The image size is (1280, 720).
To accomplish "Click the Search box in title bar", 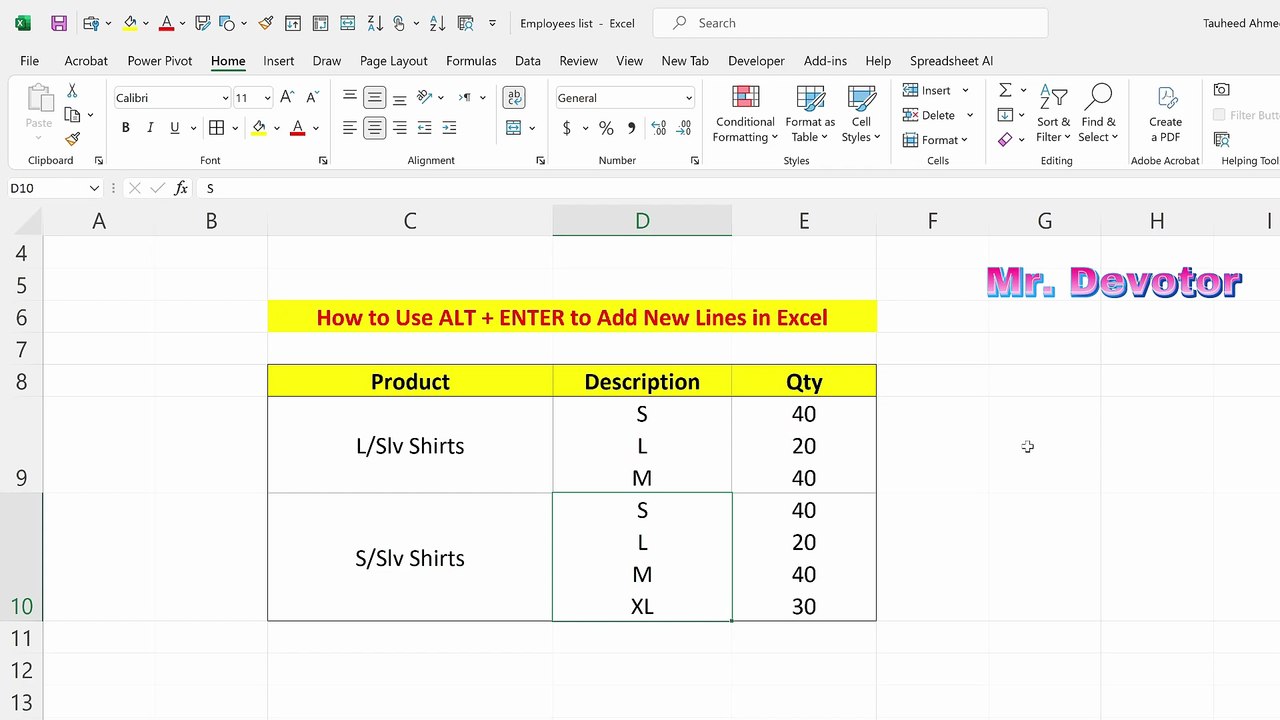I will (x=850, y=23).
